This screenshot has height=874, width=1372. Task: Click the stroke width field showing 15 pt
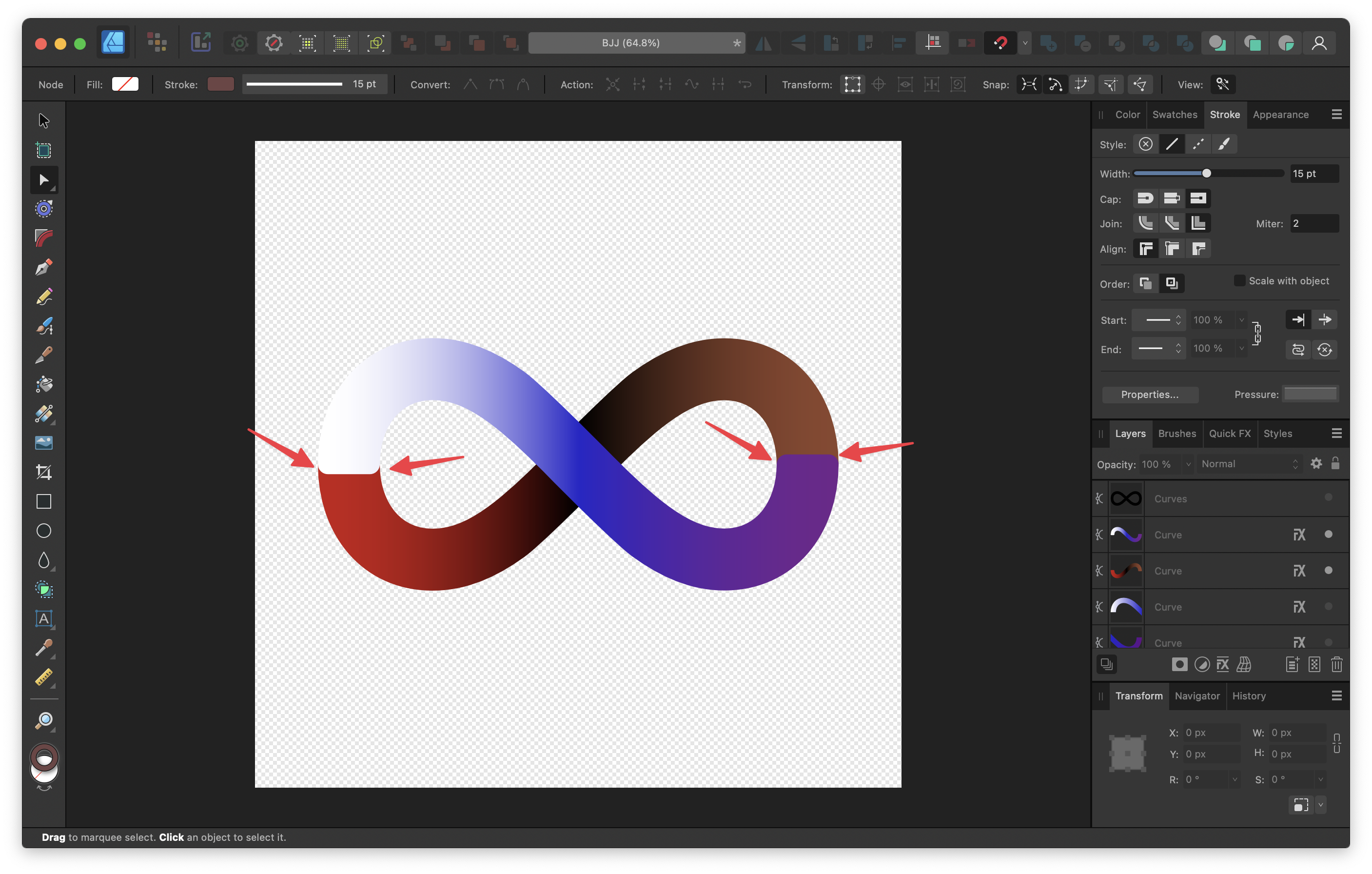tap(365, 84)
